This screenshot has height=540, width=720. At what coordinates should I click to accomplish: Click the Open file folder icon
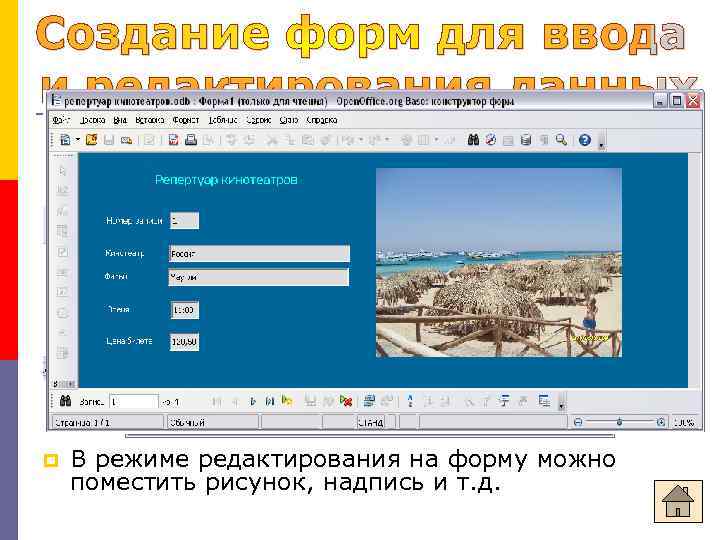point(91,140)
